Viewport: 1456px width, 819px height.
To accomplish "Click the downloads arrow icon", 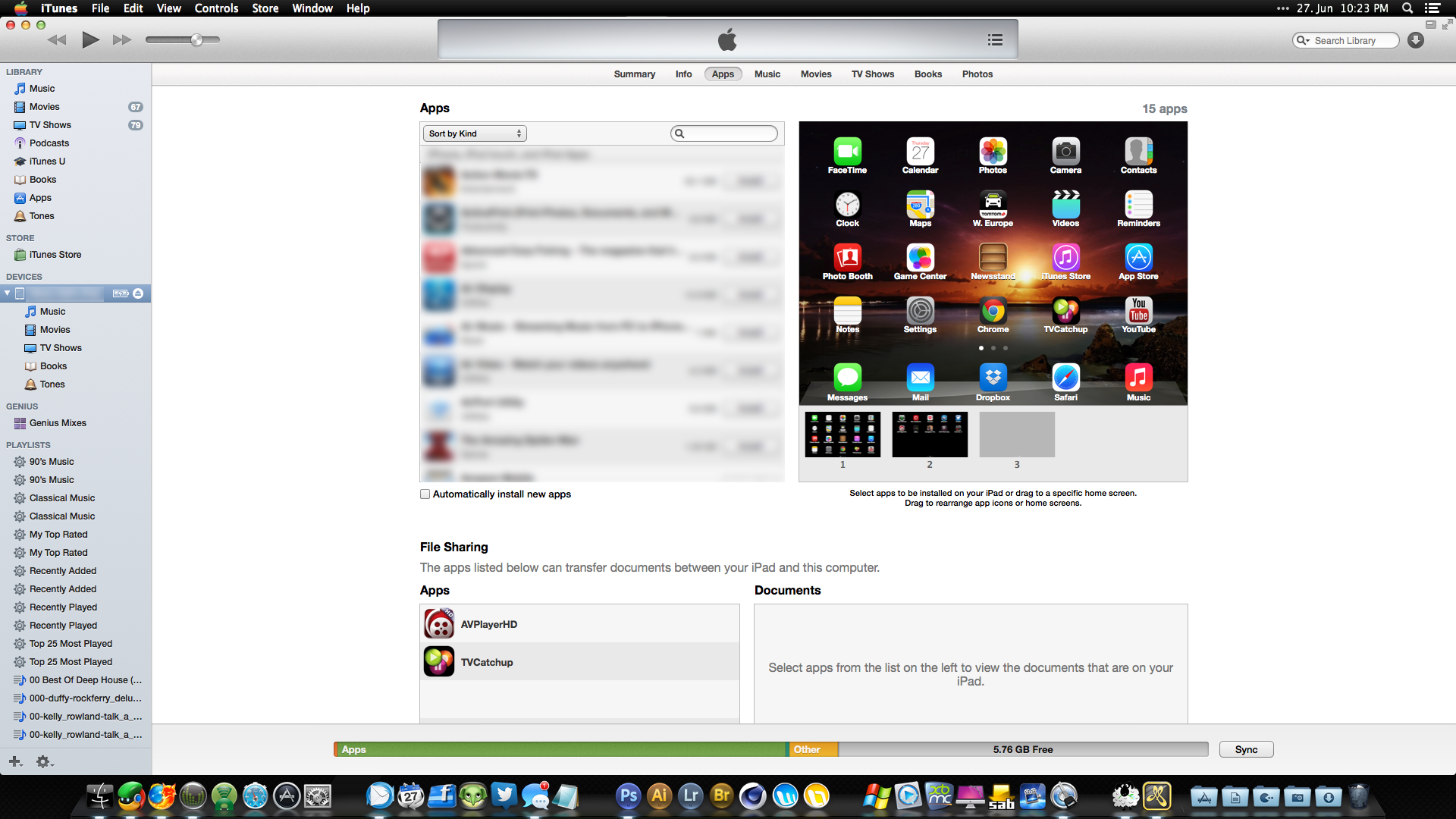I will (1416, 40).
